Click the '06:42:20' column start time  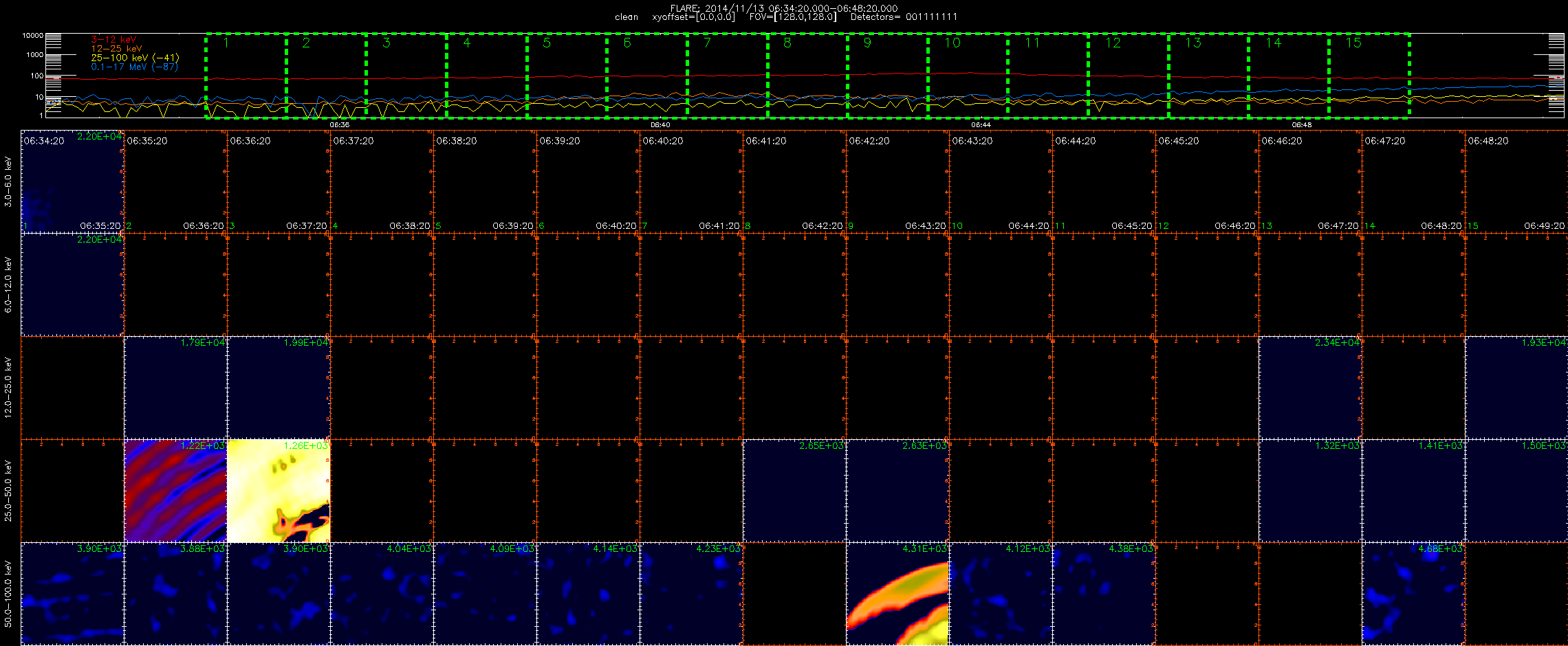pyautogui.click(x=869, y=141)
